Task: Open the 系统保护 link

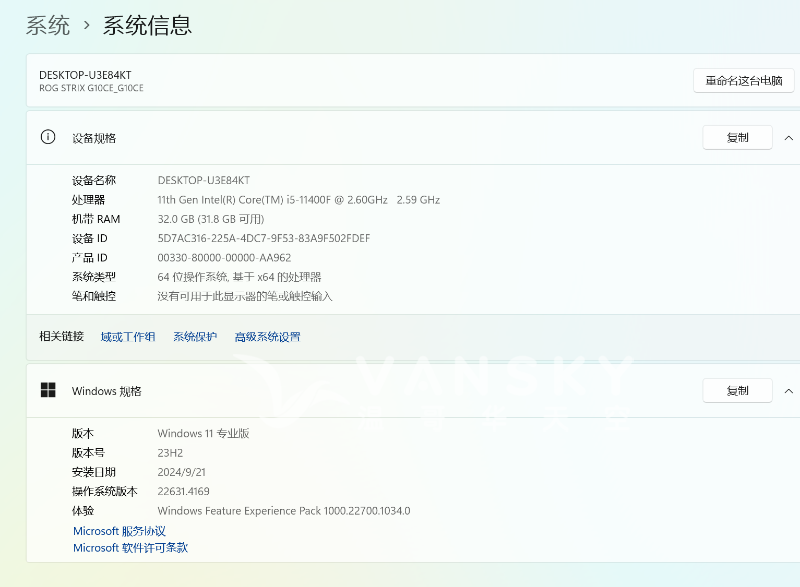Action: click(193, 337)
